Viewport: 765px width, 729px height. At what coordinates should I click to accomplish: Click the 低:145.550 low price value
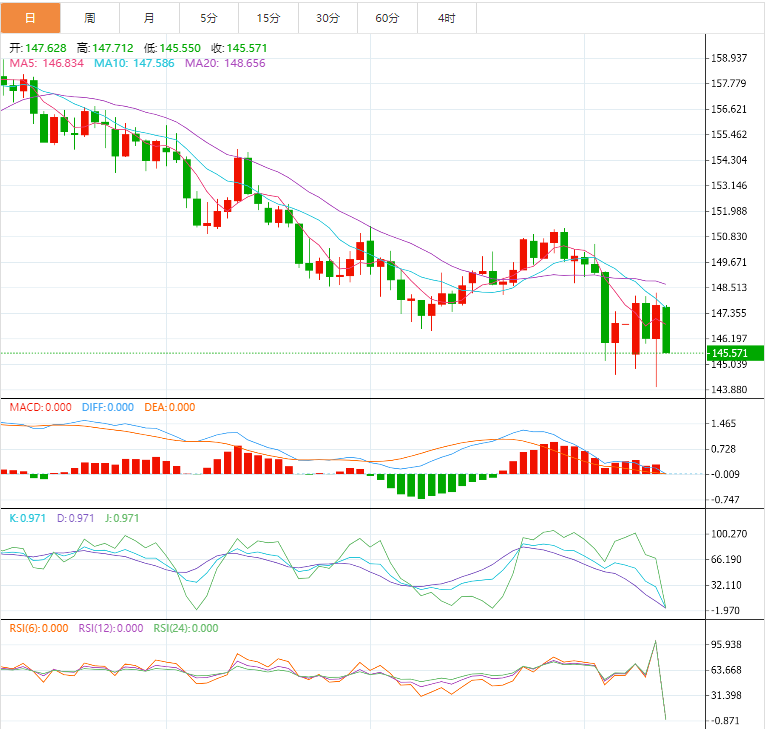[172, 48]
